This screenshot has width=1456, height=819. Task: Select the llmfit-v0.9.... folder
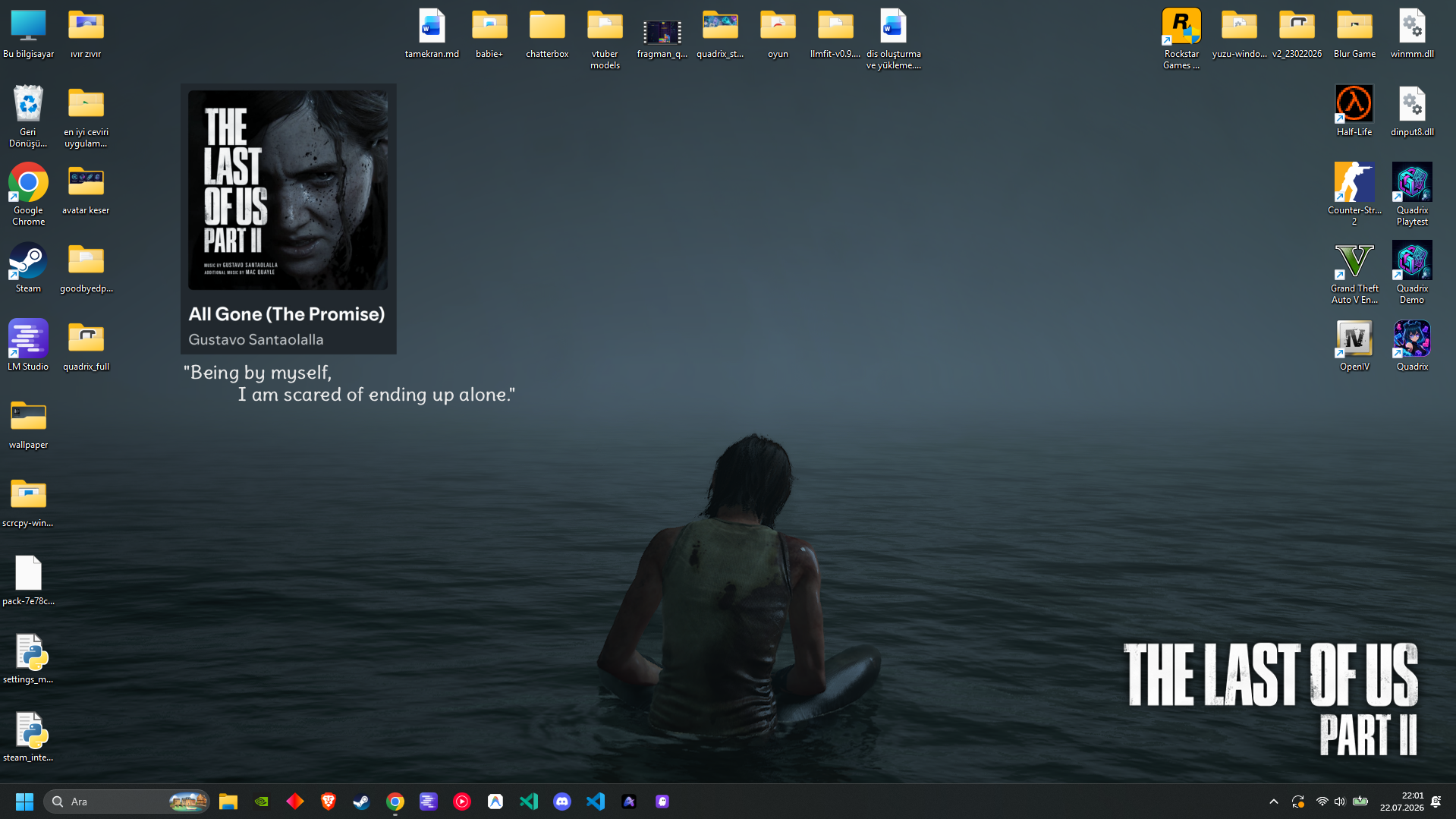tap(835, 33)
